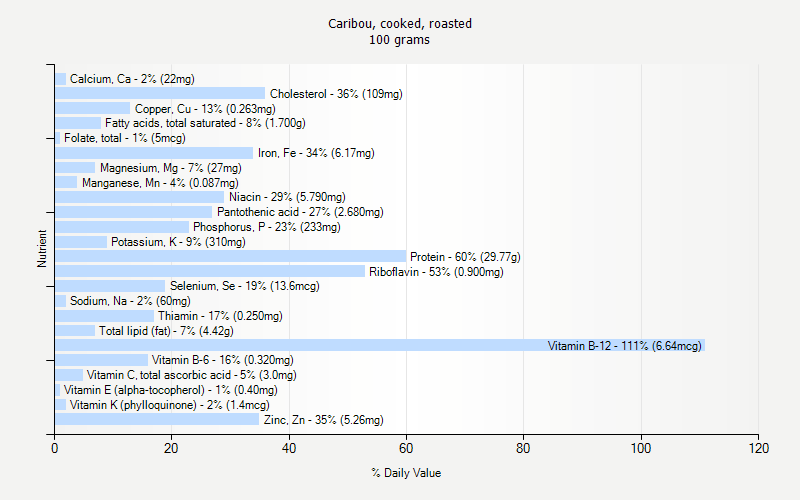Screen dimensions: 800x500
Task: Click the Calcium, Ca label
Action: pyautogui.click(x=132, y=79)
